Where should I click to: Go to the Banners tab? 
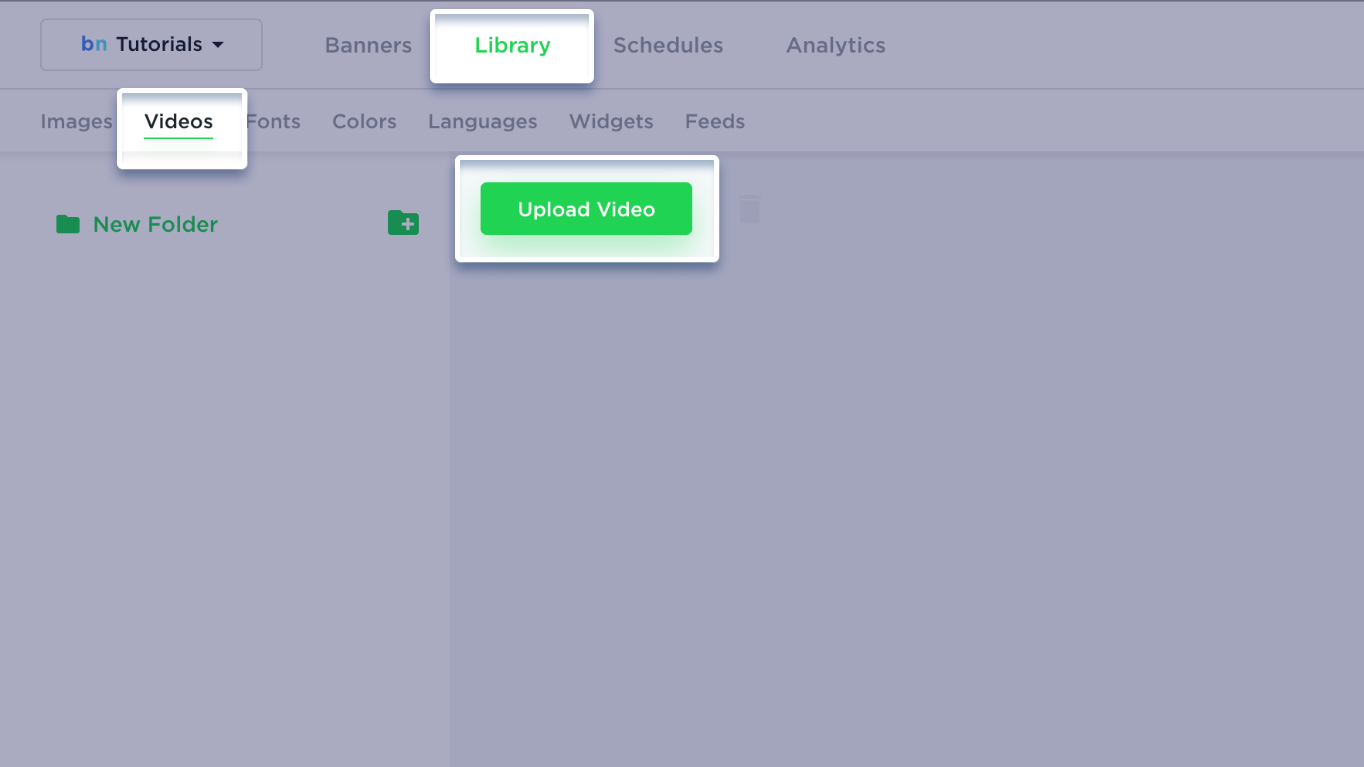(368, 45)
